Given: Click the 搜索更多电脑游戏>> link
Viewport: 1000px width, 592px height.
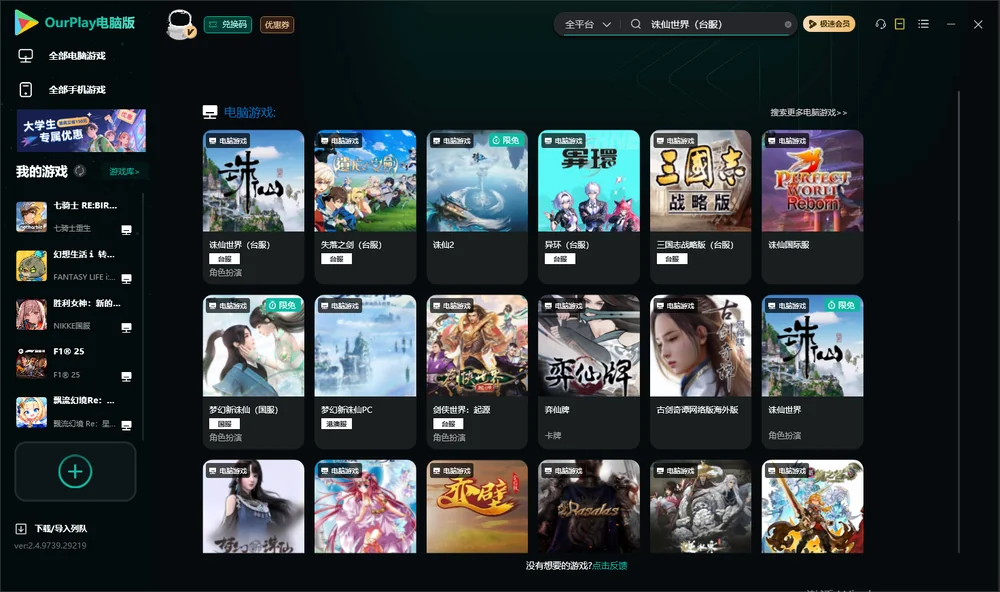Looking at the screenshot, I should [809, 112].
